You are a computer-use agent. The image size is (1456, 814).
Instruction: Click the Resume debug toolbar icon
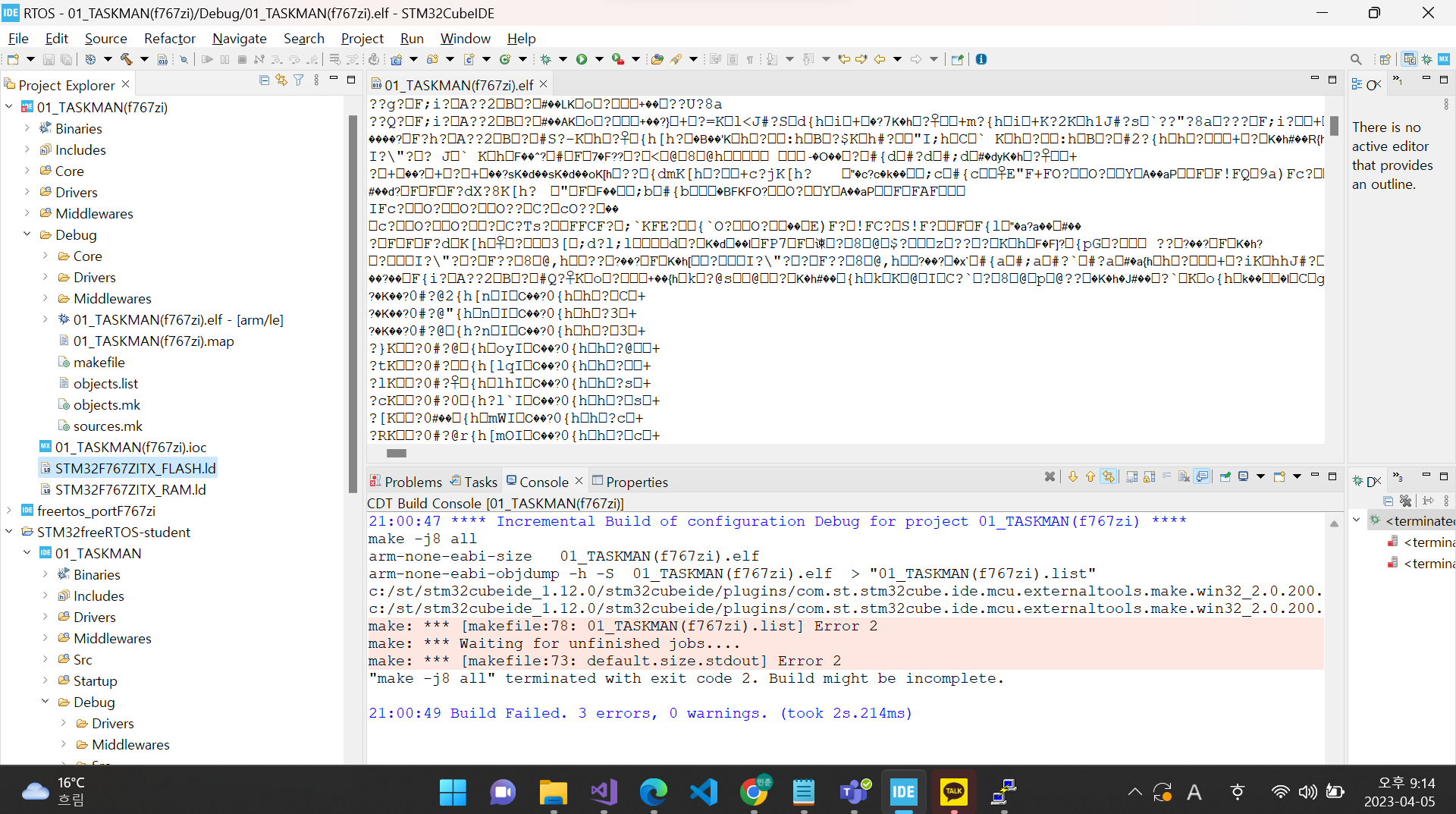[x=207, y=59]
